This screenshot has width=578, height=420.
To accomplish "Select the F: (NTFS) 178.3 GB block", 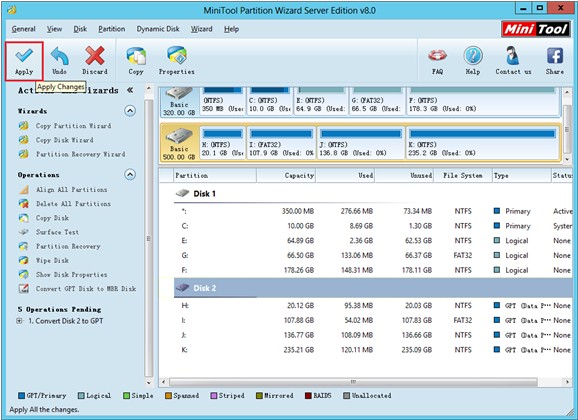I will (x=483, y=101).
